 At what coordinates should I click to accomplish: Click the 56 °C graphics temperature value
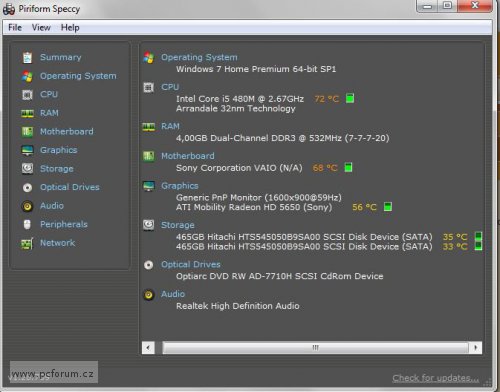[x=364, y=207]
